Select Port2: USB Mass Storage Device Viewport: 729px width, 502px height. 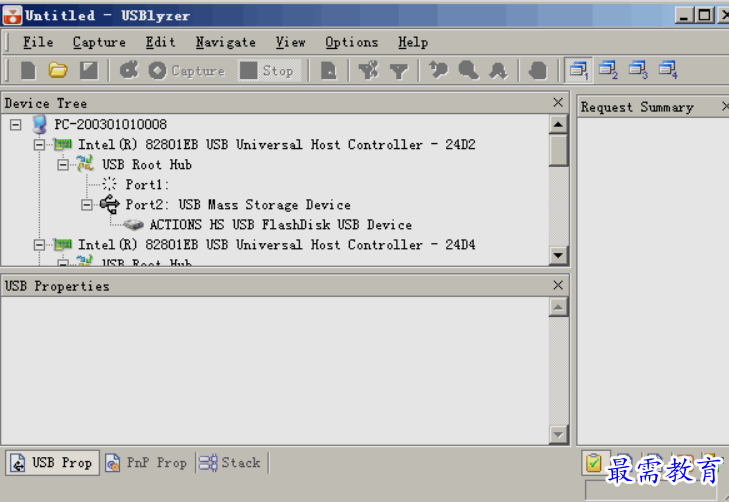click(x=238, y=205)
